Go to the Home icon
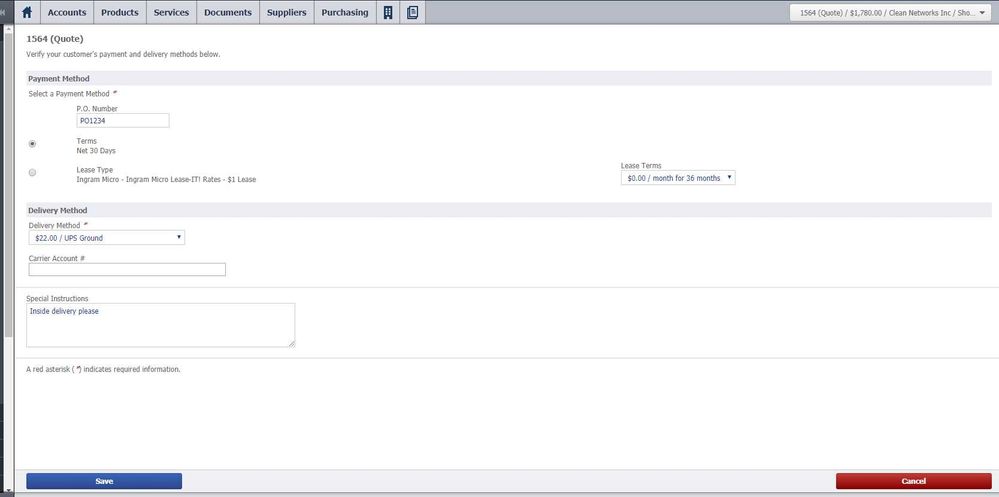This screenshot has height=497, width=999. (x=27, y=12)
